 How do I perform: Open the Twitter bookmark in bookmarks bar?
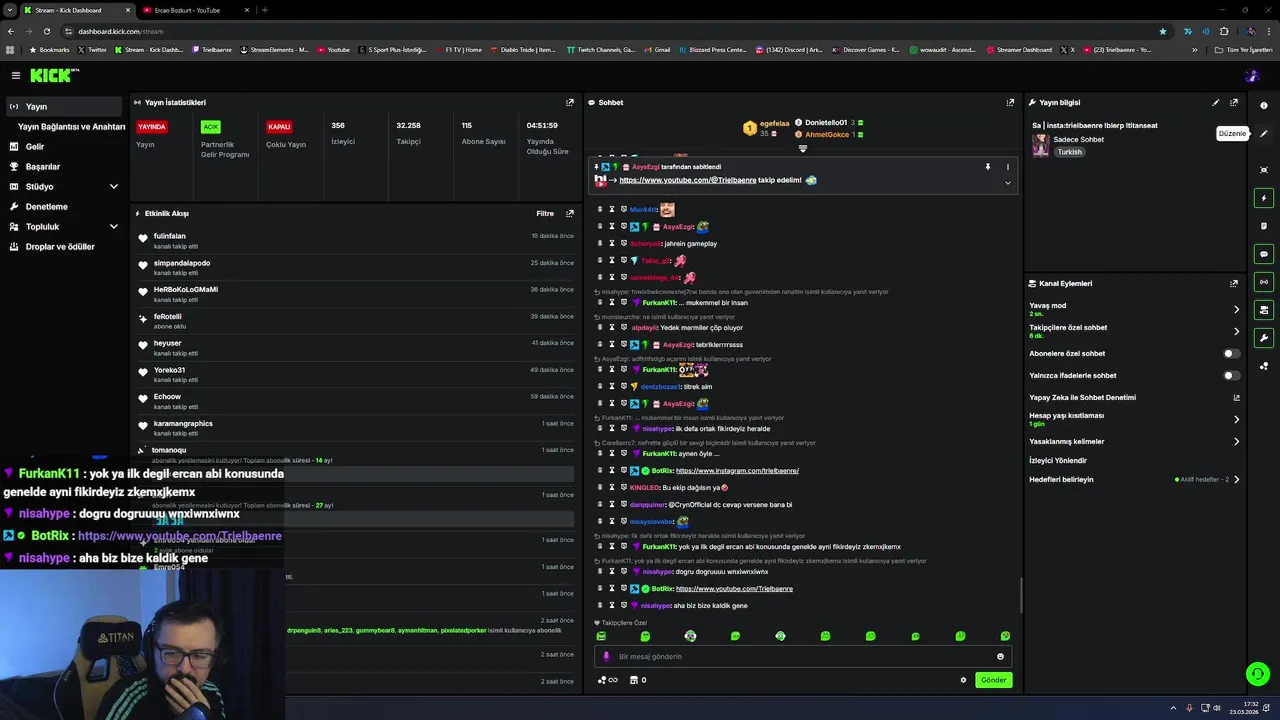point(92,49)
